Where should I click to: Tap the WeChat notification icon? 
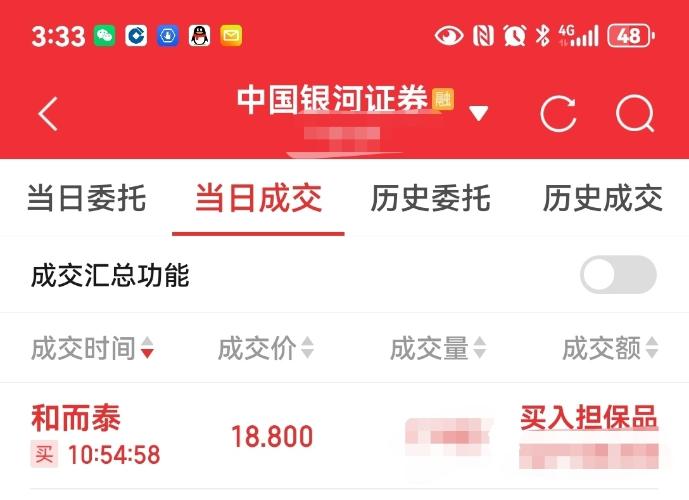[x=104, y=36]
